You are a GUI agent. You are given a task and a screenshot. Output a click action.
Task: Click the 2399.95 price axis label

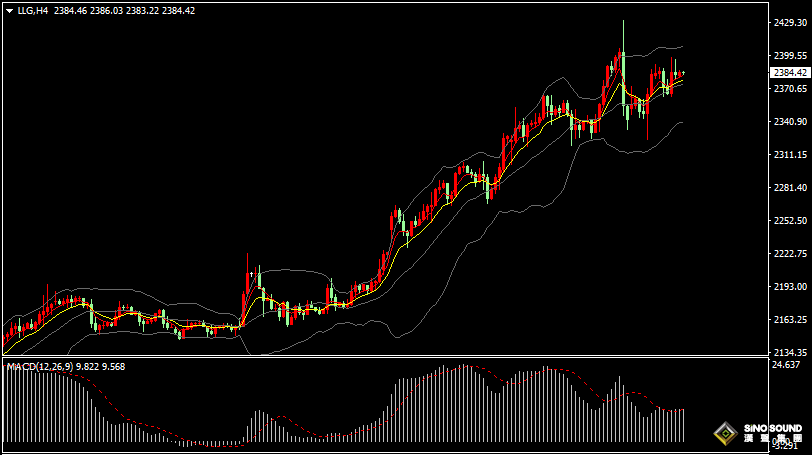coord(790,56)
